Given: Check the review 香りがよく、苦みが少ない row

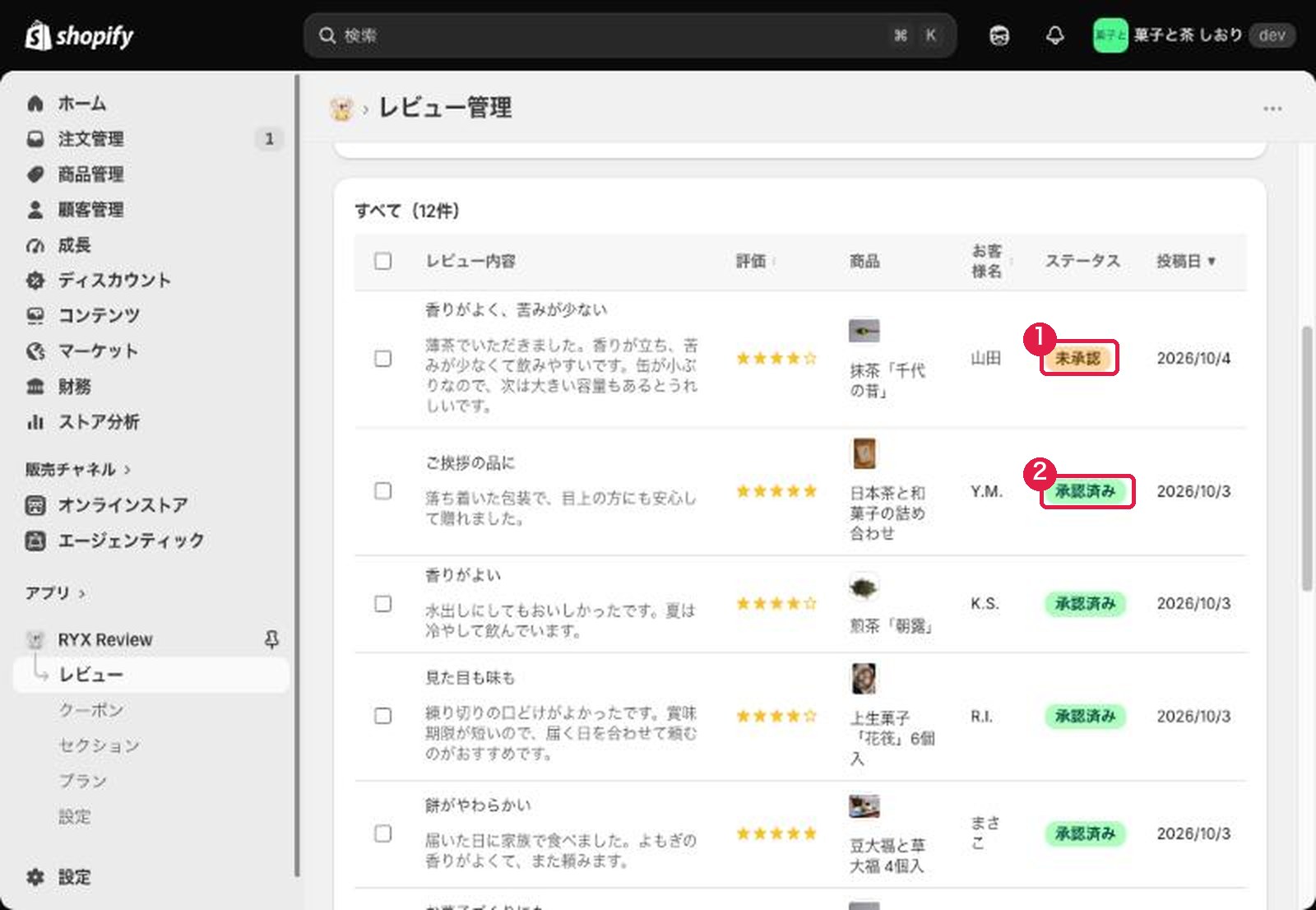Looking at the screenshot, I should click(x=382, y=359).
